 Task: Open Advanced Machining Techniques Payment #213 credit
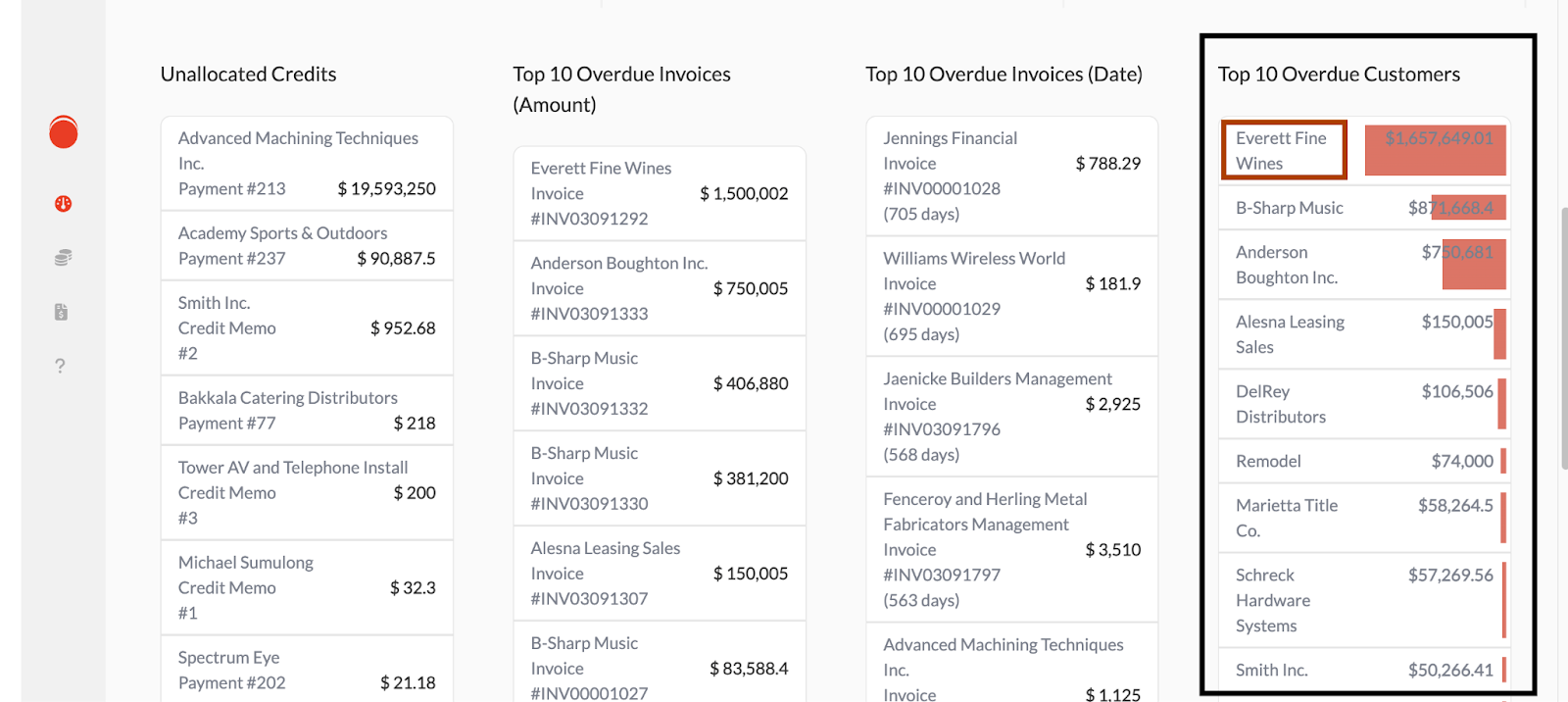(x=307, y=164)
